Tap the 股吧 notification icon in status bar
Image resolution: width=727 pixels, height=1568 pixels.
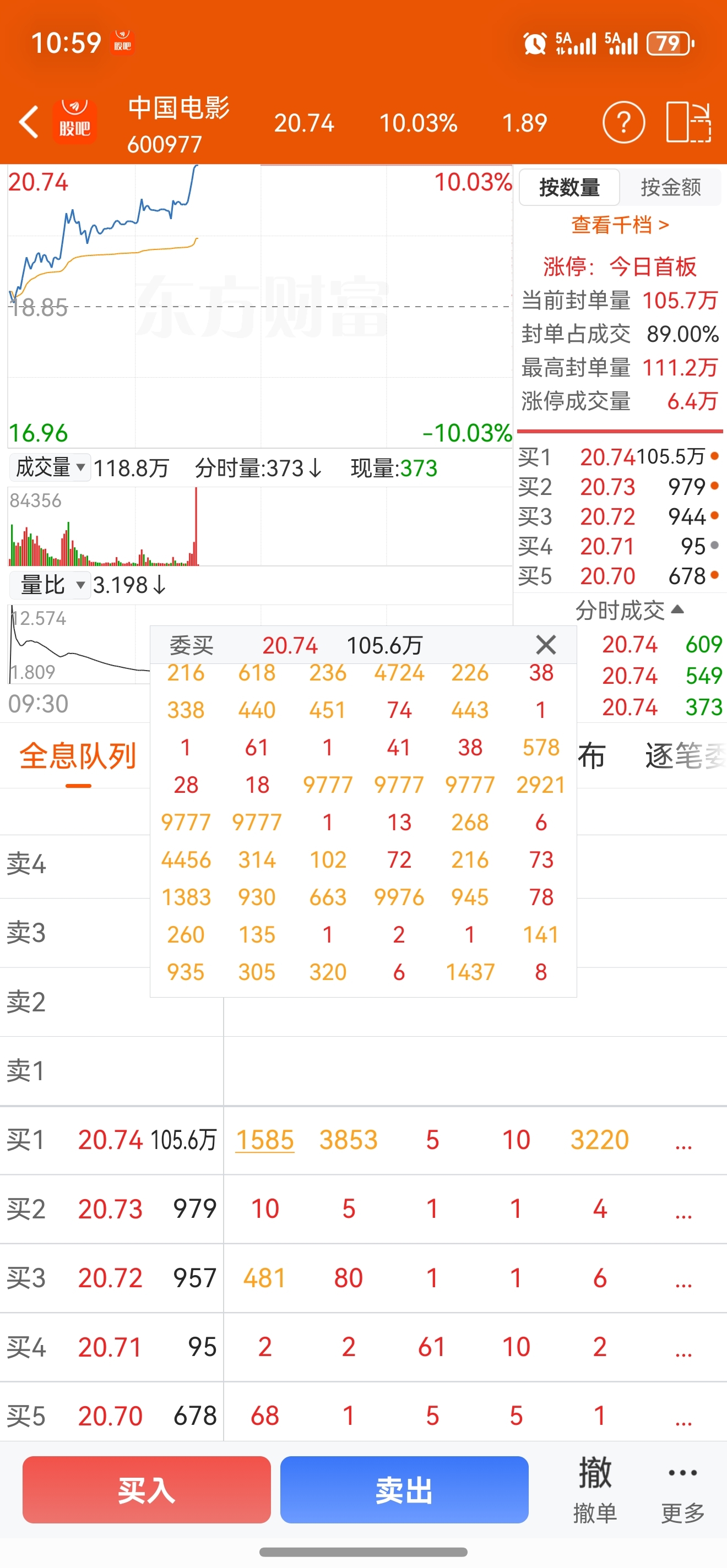123,42
